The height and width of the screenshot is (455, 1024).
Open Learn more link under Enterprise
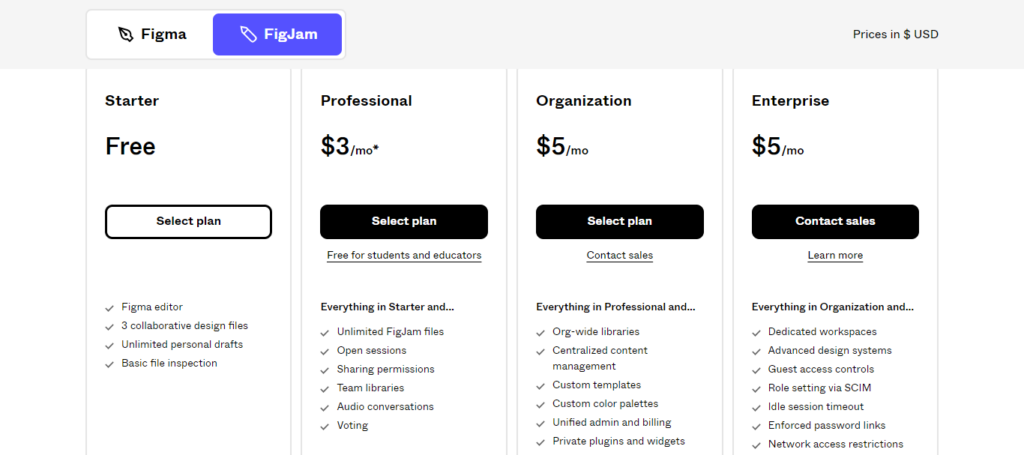pyautogui.click(x=835, y=256)
